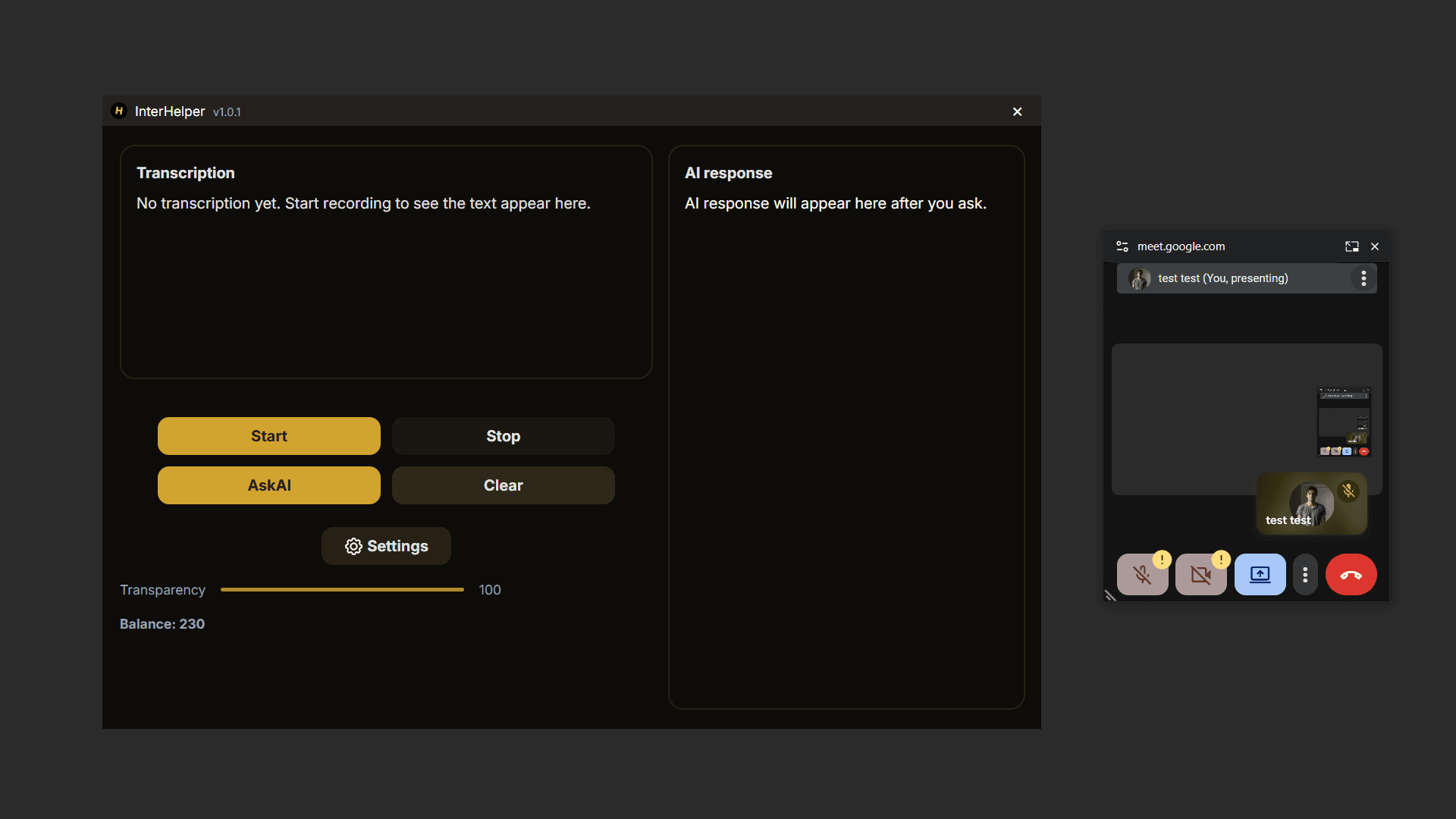The height and width of the screenshot is (819, 1456).
Task: Click the picture-in-picture expand icon on the Meet popup
Action: [x=1351, y=246]
